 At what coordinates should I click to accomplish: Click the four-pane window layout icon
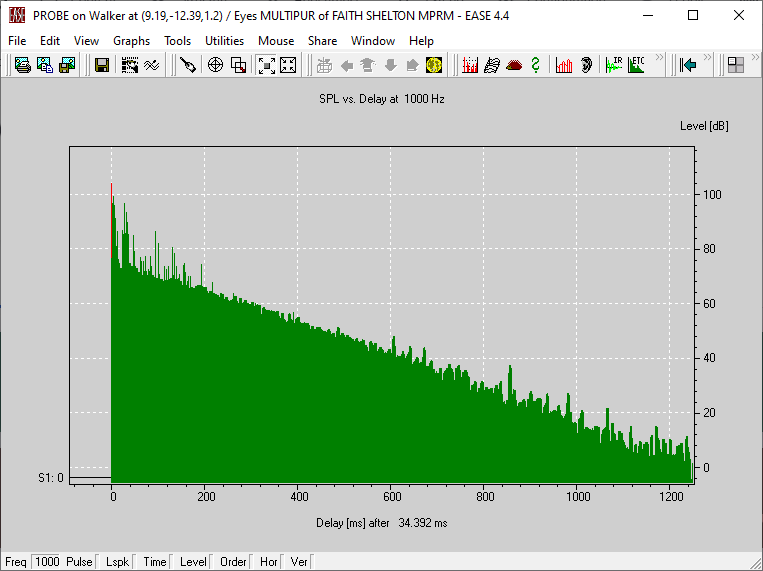[x=736, y=65]
